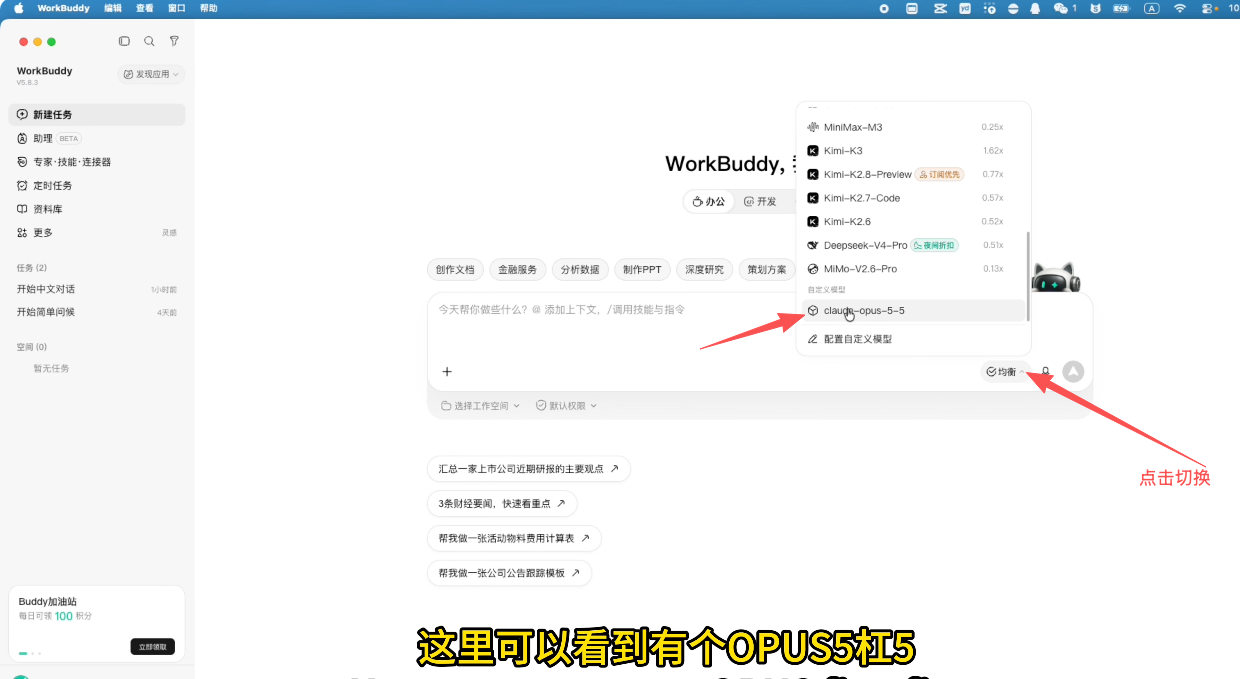Open WorkBuddy menu in menu bar
1240x679 pixels.
tap(63, 8)
